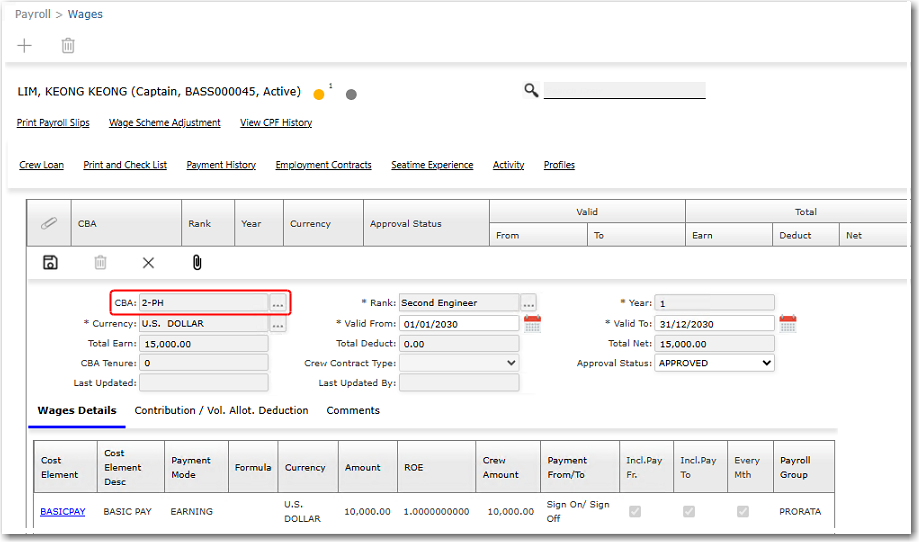
Task: Click the X cancel icon in toolbar
Action: pyautogui.click(x=148, y=262)
